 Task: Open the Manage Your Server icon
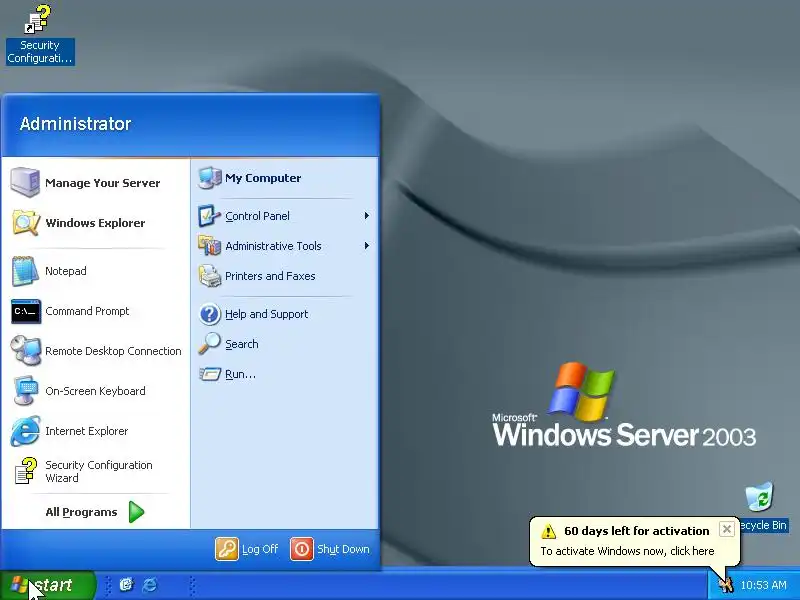click(25, 182)
